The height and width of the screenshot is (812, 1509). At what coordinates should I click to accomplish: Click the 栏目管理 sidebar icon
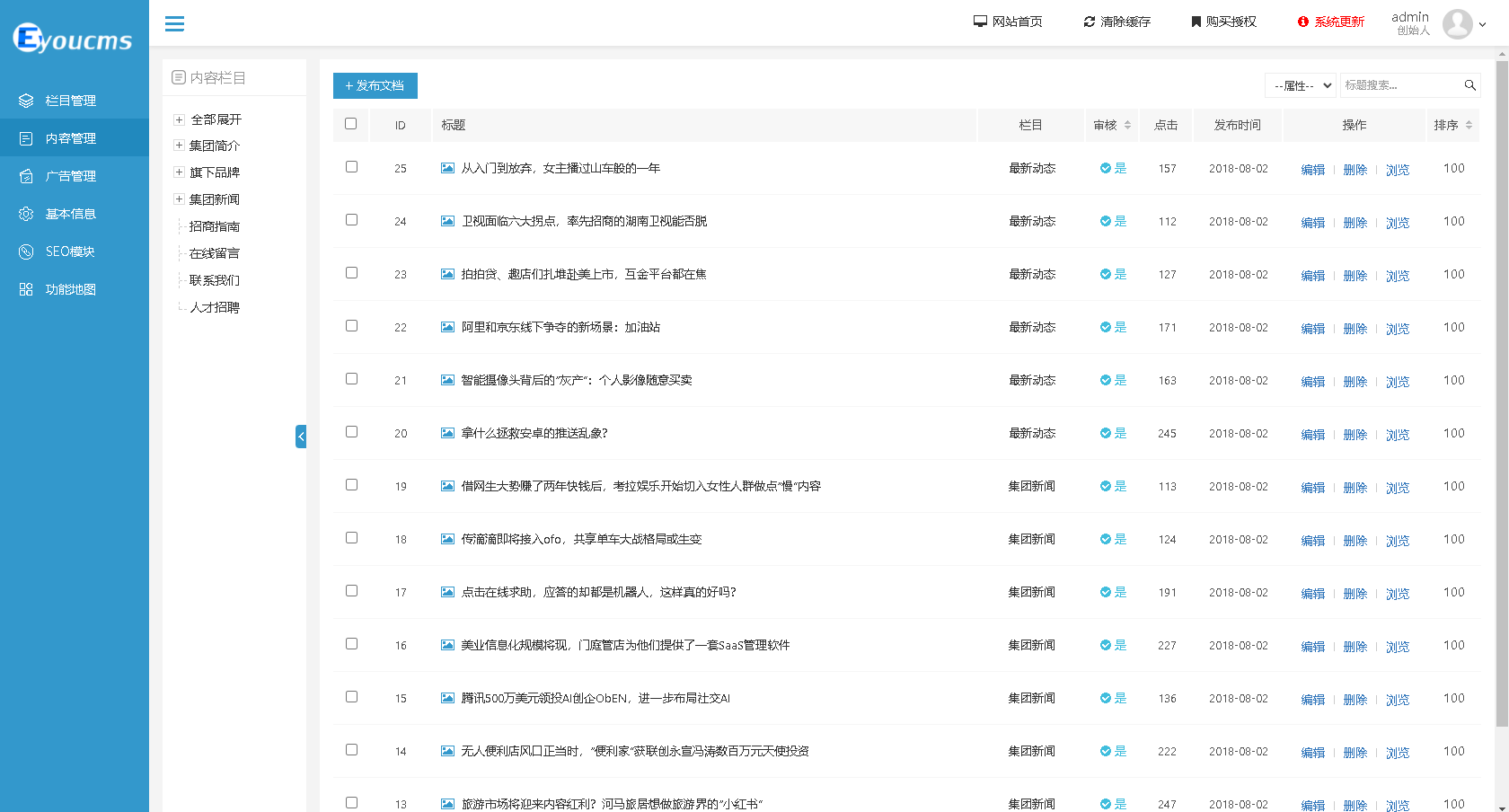[x=26, y=101]
